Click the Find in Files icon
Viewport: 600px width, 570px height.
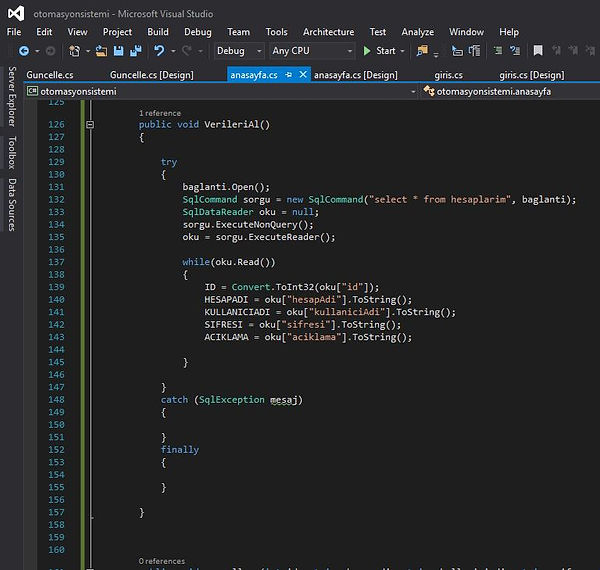(422, 51)
